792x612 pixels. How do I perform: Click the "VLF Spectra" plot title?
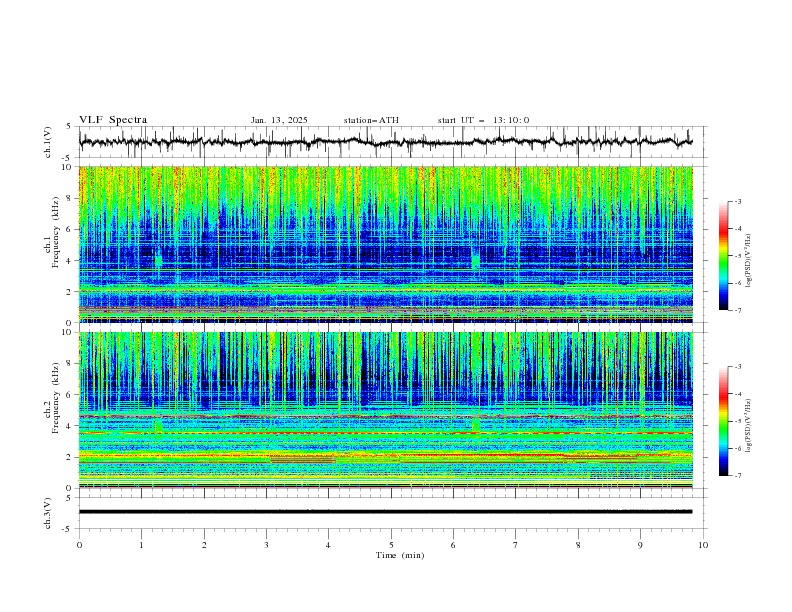[113, 120]
